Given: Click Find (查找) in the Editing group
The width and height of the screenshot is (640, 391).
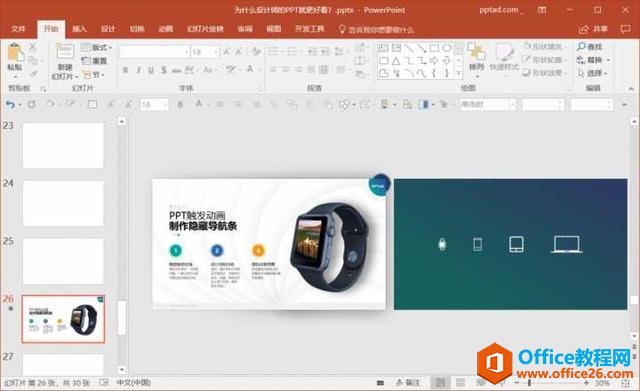Looking at the screenshot, I should tap(590, 47).
